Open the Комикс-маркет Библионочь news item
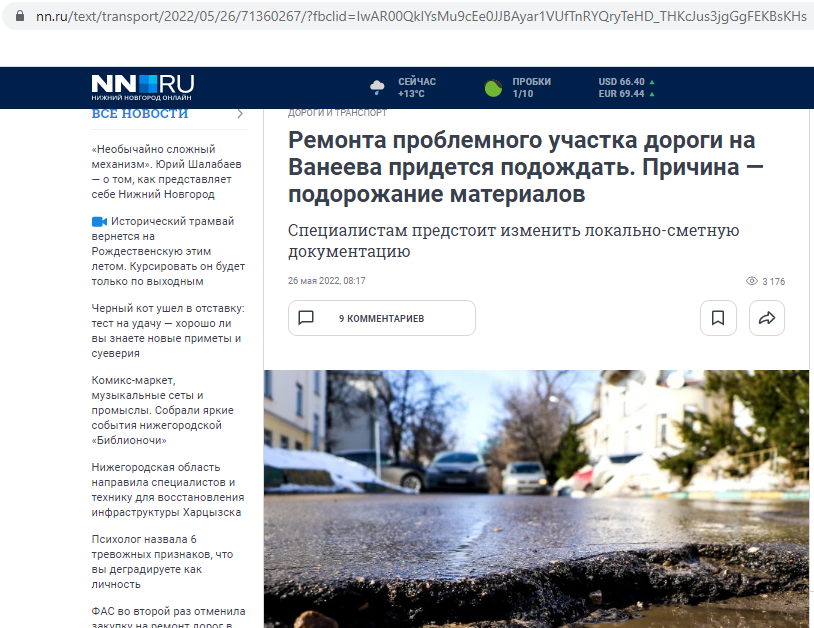This screenshot has width=814, height=628. 162,410
